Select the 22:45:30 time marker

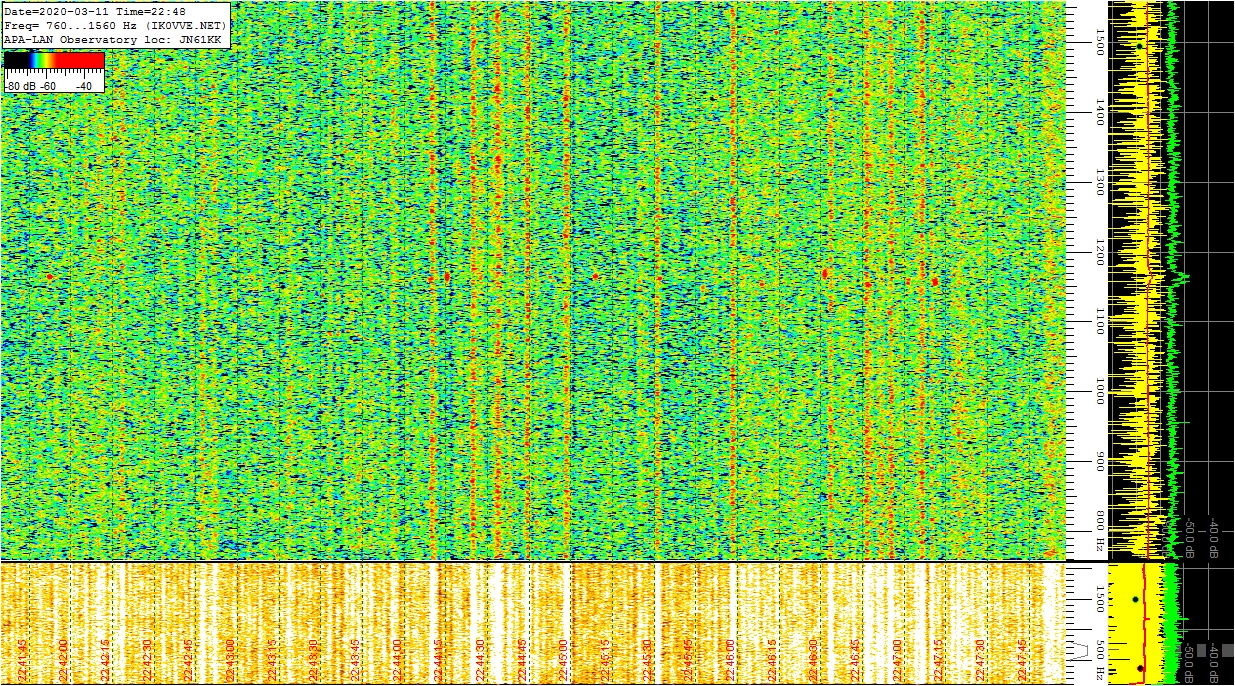coord(647,660)
